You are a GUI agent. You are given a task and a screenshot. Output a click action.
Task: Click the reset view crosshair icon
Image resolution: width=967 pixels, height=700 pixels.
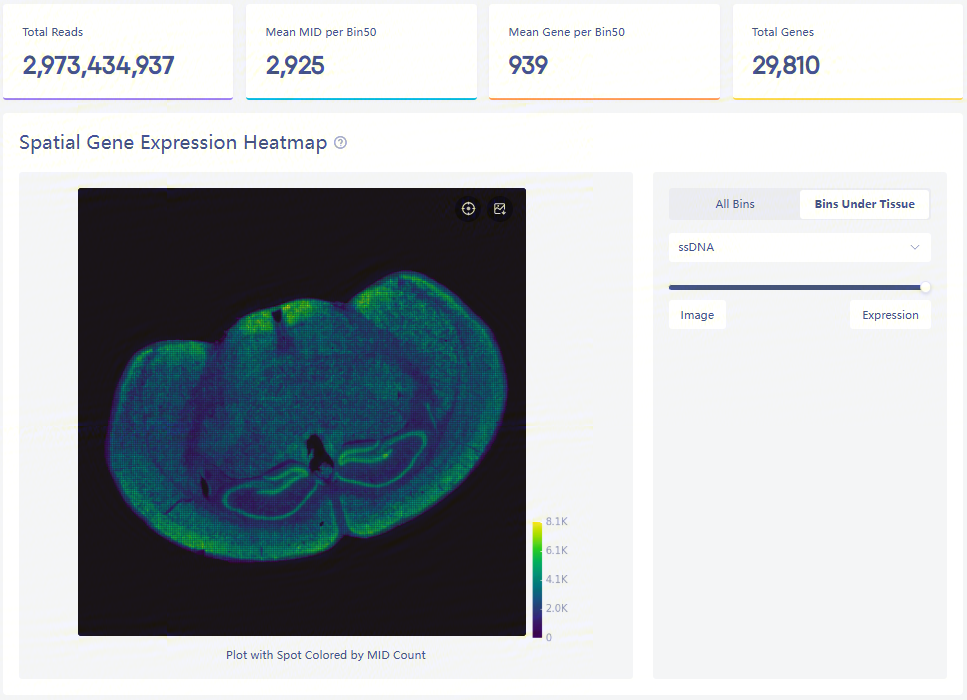(x=468, y=209)
